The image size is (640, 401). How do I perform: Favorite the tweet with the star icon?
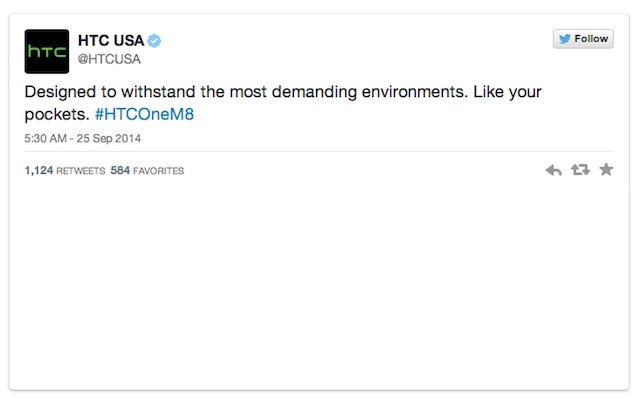pyautogui.click(x=605, y=170)
